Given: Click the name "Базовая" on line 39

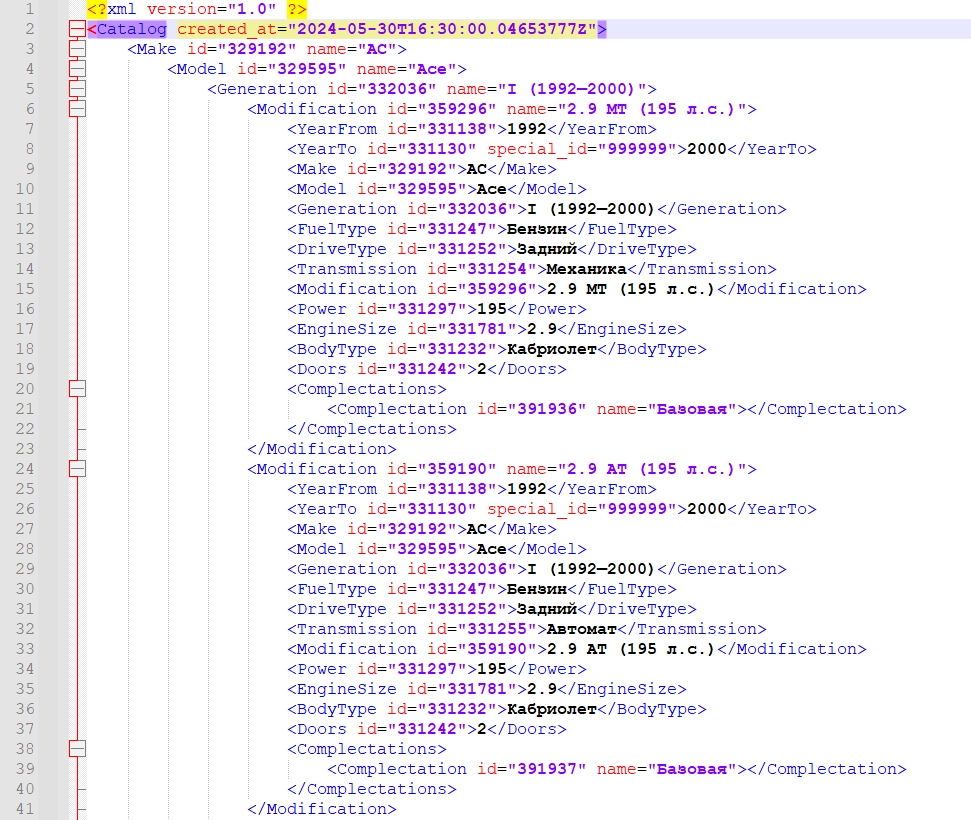Looking at the screenshot, I should pos(692,769).
